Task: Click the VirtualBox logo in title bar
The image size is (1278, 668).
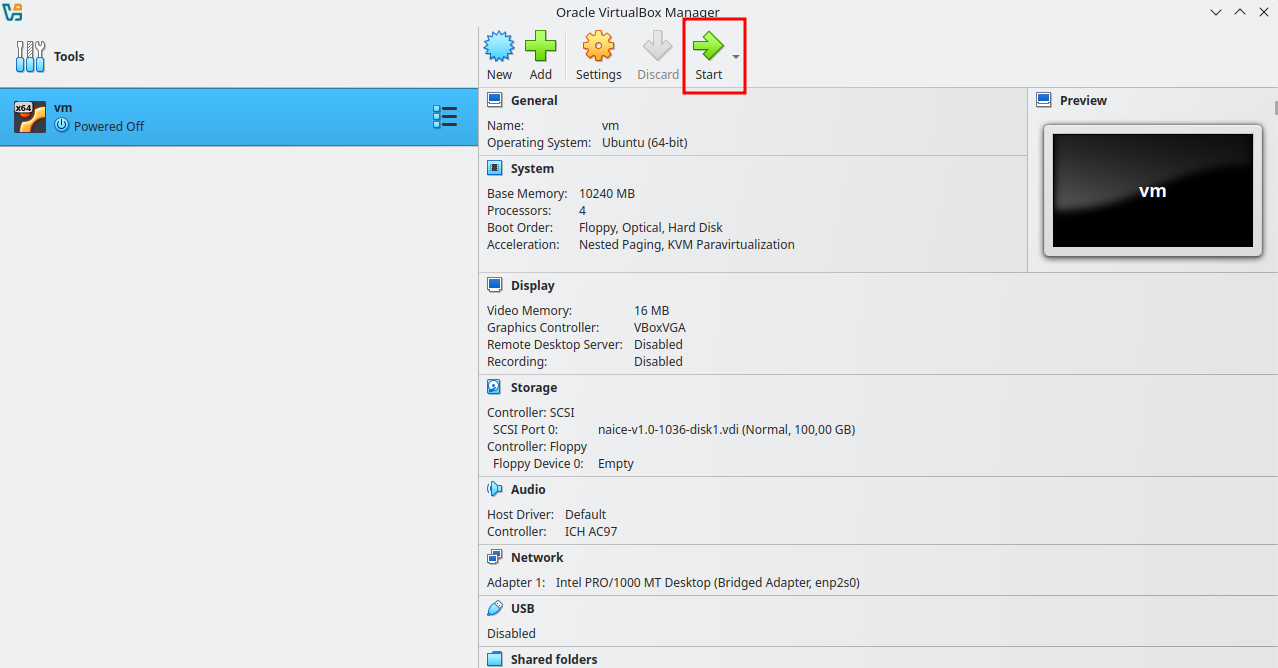Action: point(12,12)
